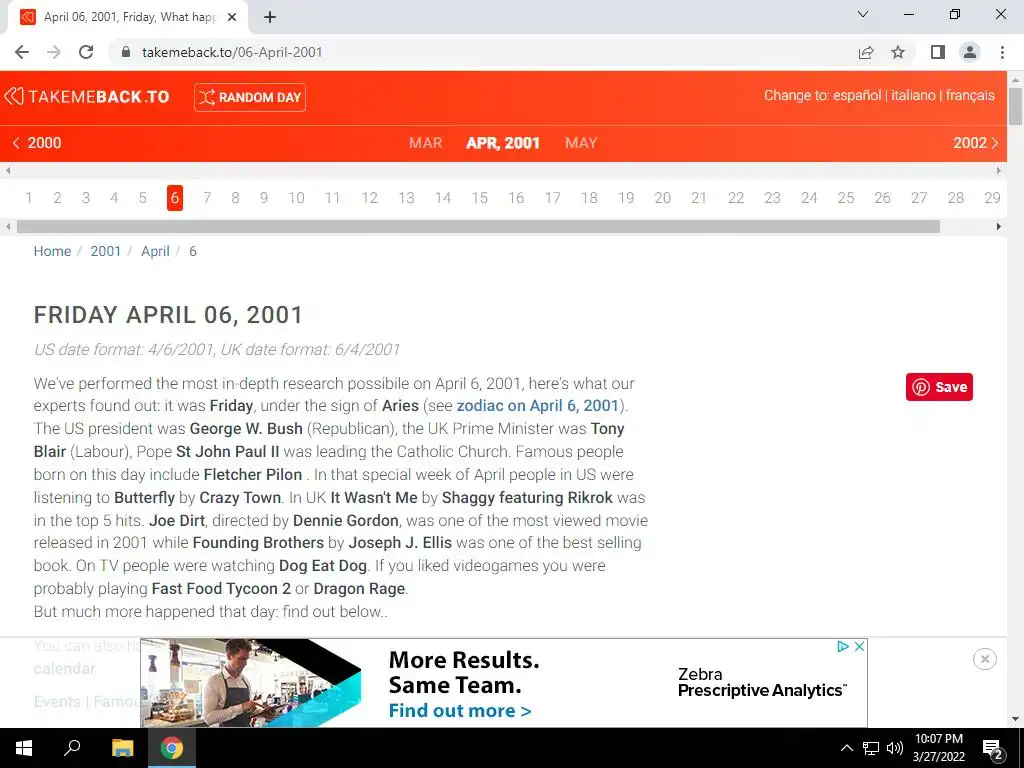Click the Random Day button

[x=249, y=97]
